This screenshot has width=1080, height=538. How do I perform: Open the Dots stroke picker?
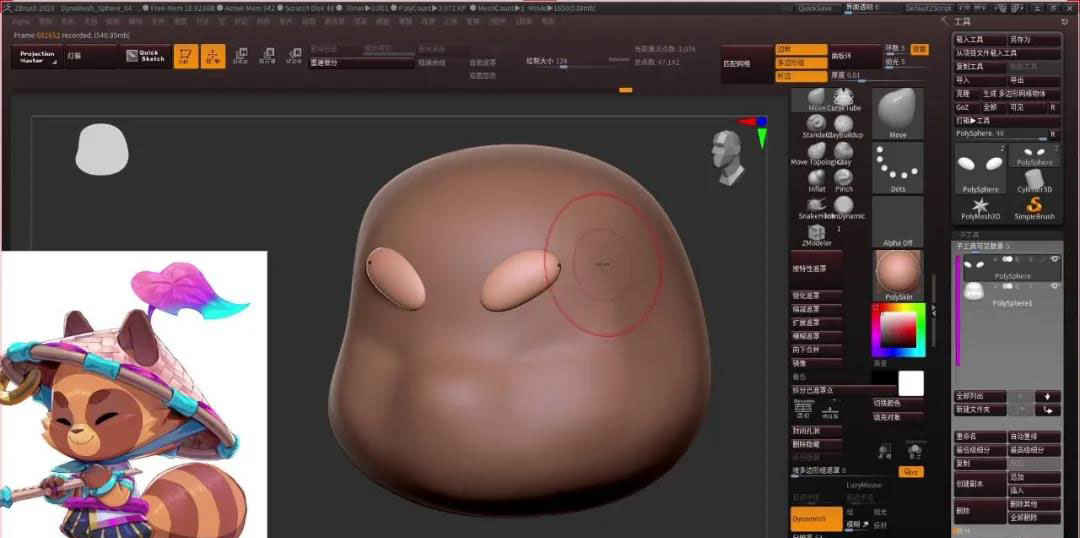(897, 167)
